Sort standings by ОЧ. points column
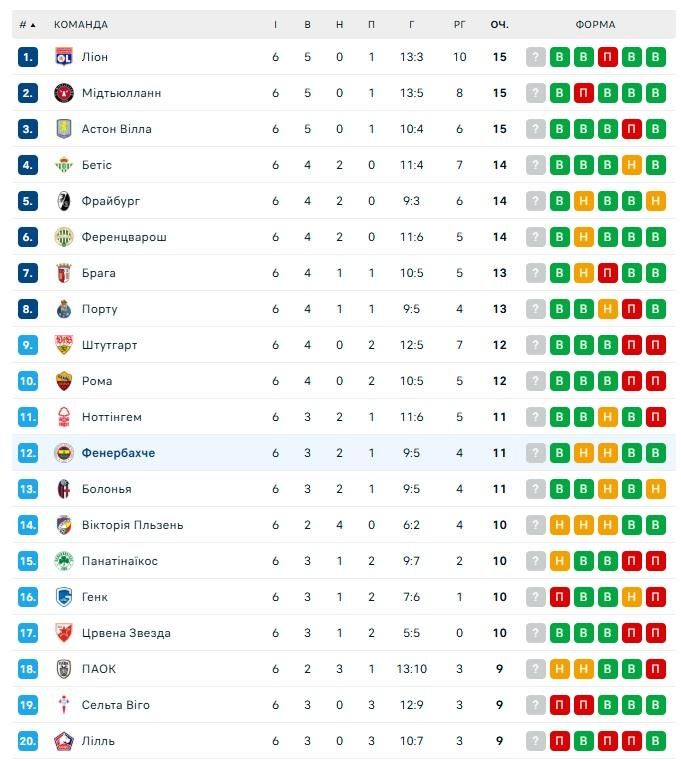The image size is (681, 761). pos(499,24)
